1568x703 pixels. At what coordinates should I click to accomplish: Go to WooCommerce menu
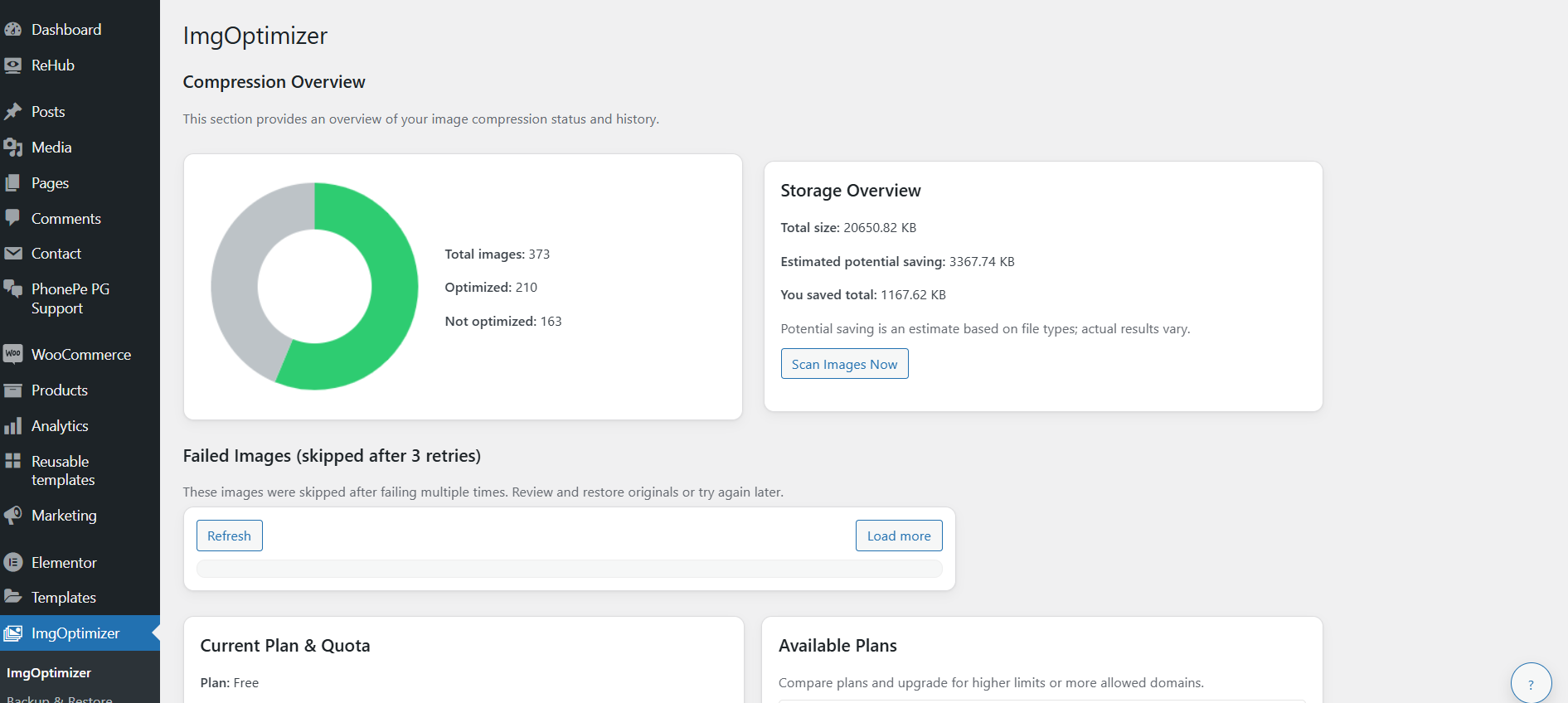click(x=80, y=355)
